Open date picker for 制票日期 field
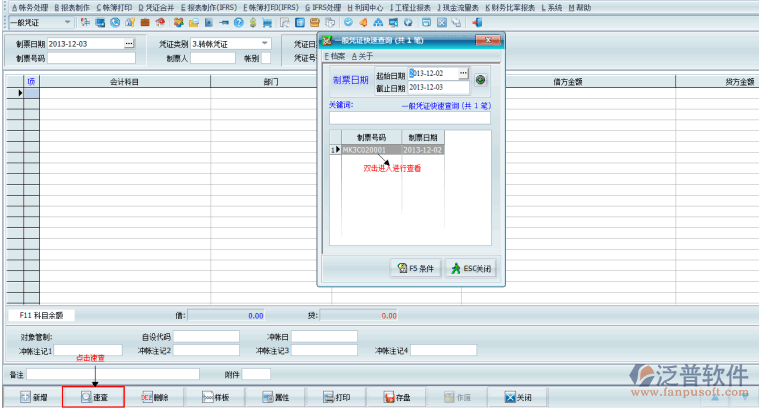 [x=128, y=44]
